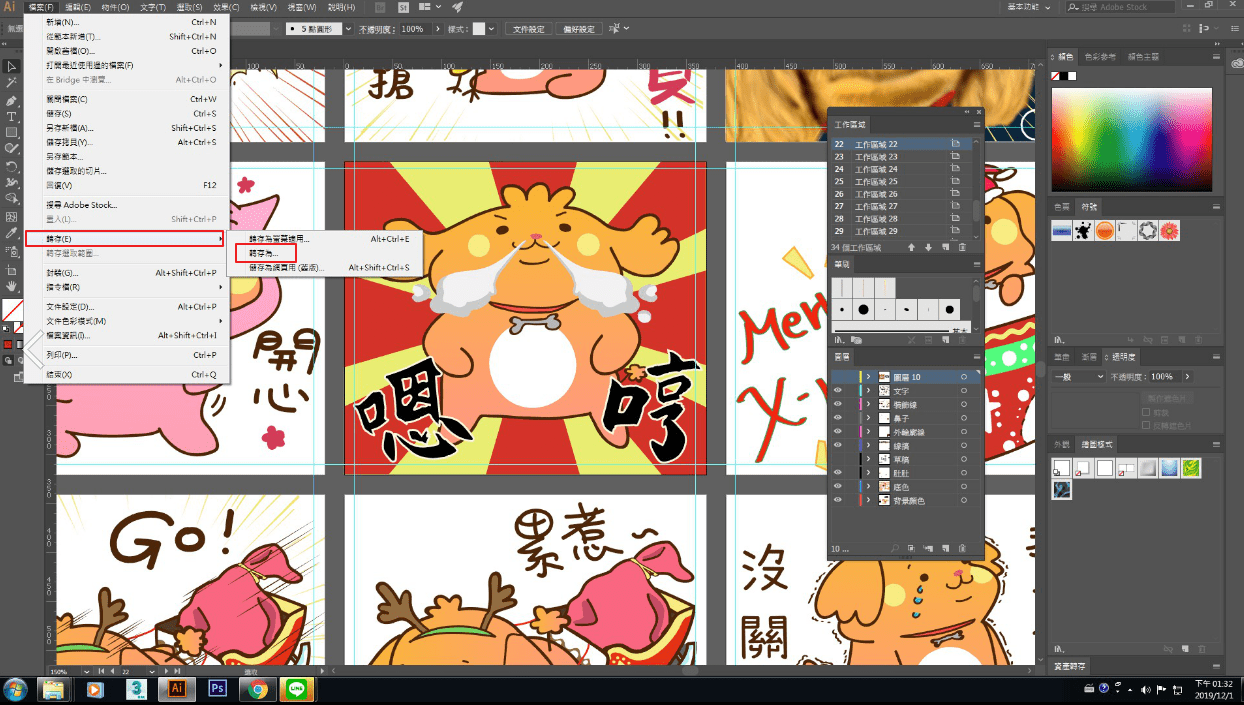The image size is (1244, 705).
Task: Click locate object magnifier in layers panel
Action: coord(895,548)
